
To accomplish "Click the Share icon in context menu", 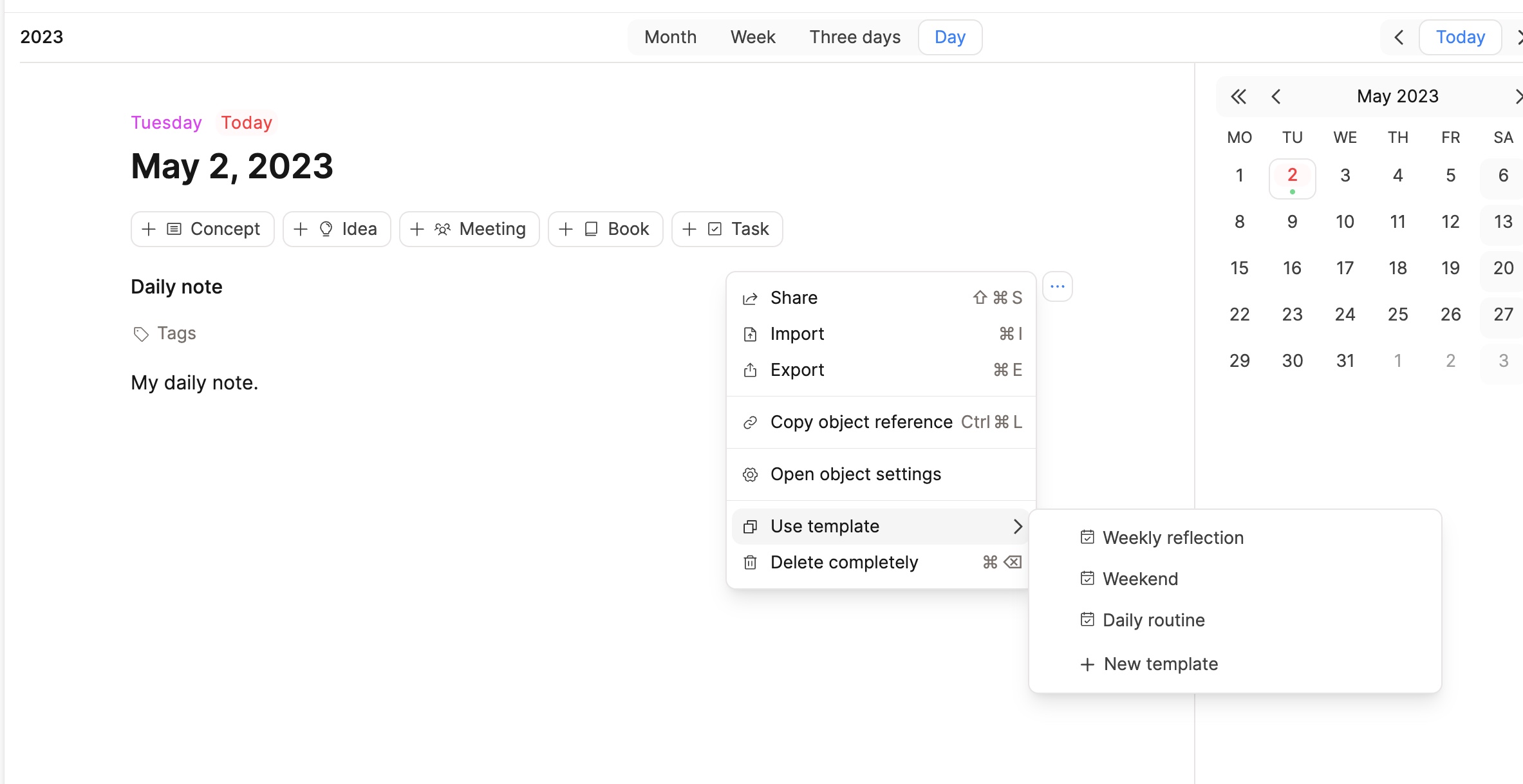I will pos(750,298).
